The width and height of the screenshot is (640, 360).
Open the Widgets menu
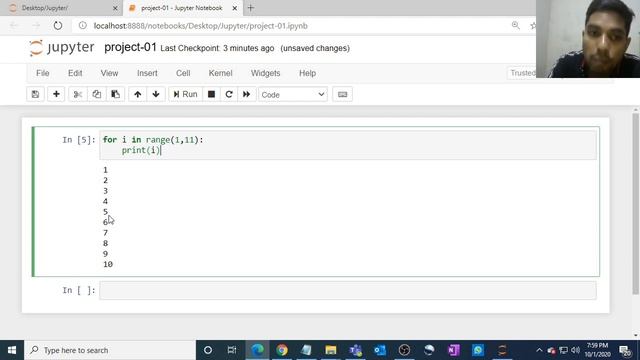tap(266, 73)
